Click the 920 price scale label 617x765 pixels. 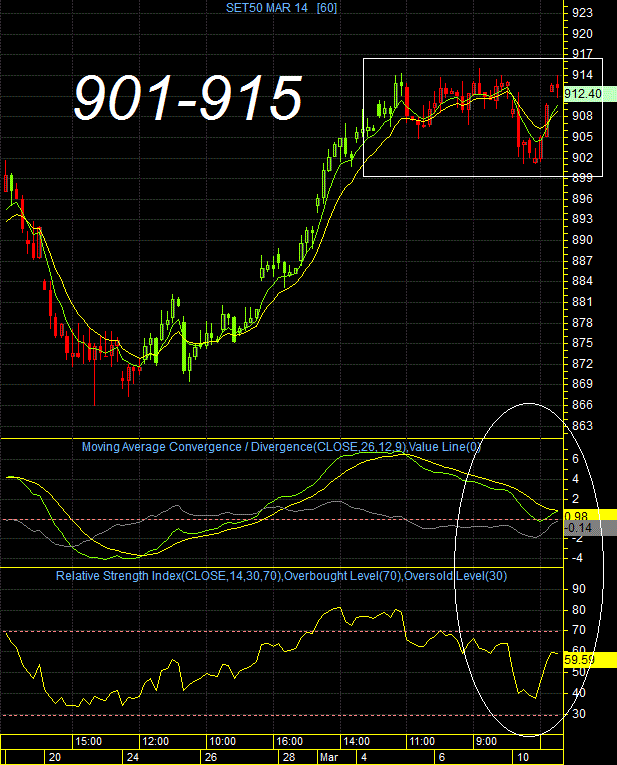coord(582,34)
